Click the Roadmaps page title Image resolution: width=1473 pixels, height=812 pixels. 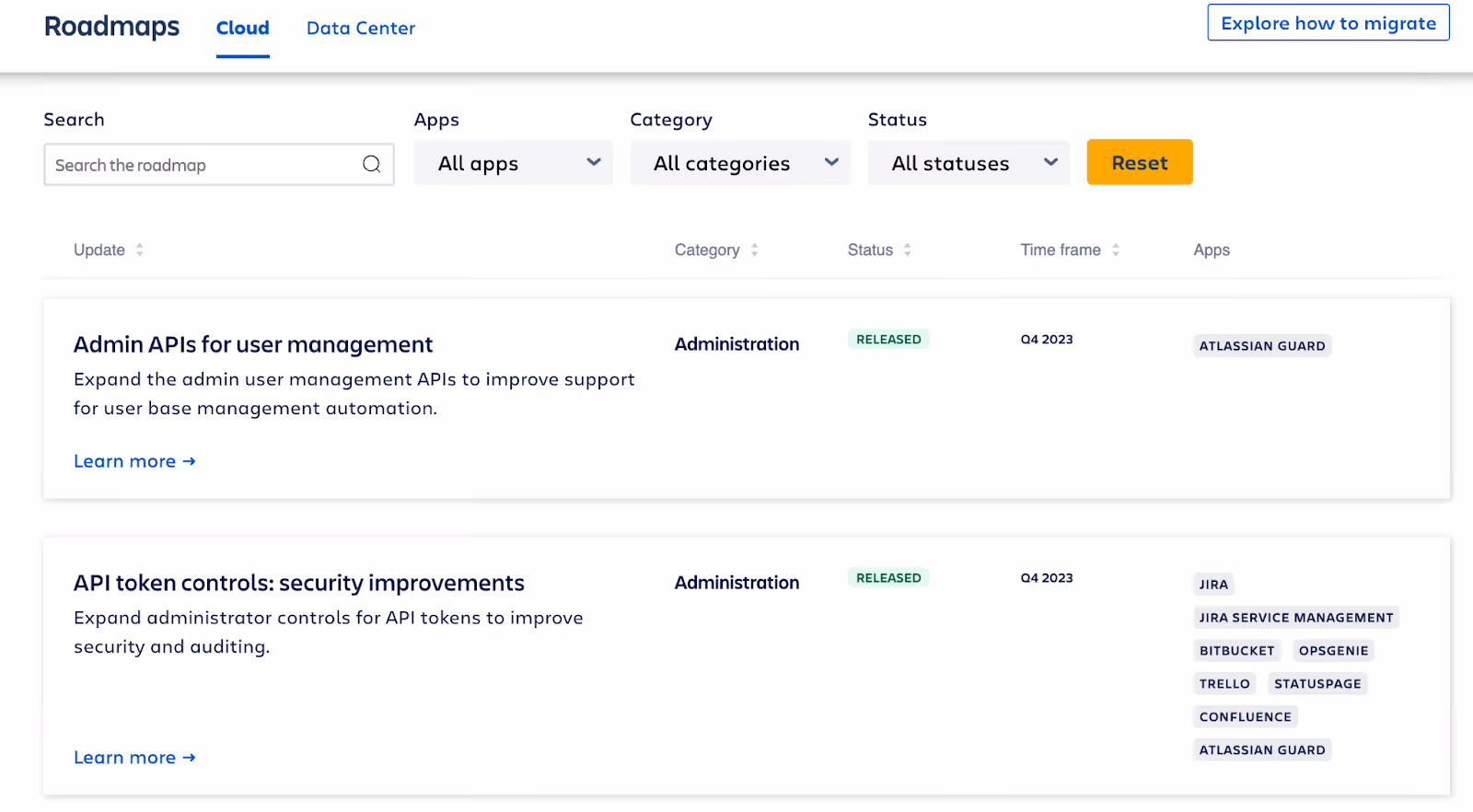click(112, 27)
